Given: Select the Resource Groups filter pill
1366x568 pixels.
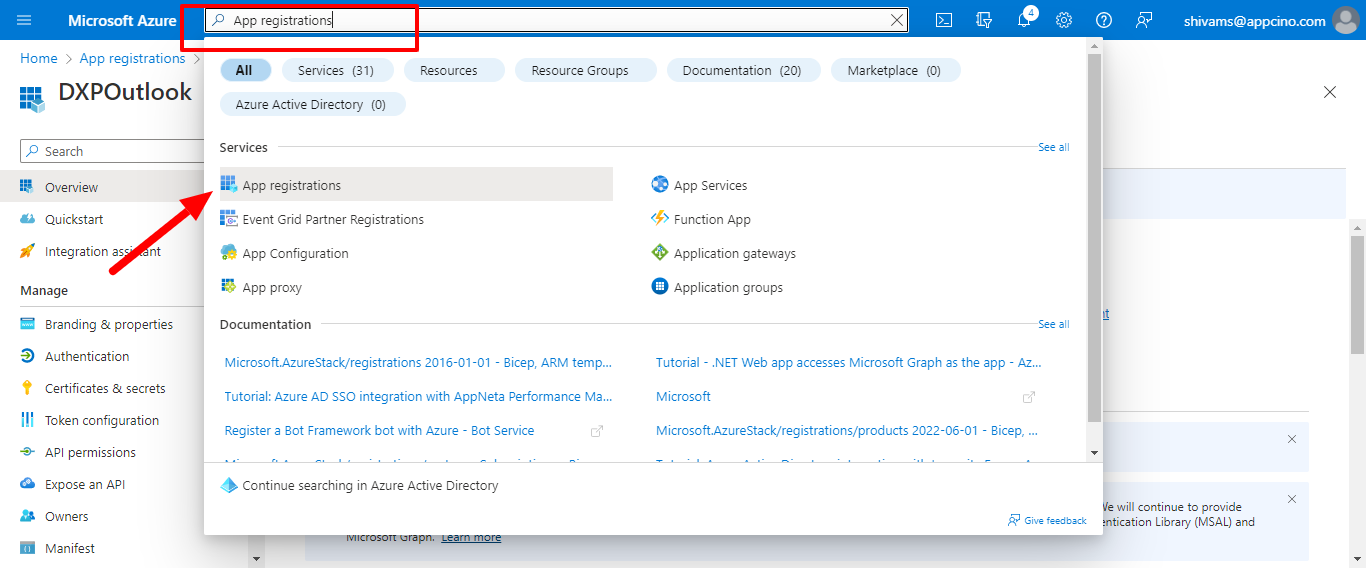Looking at the screenshot, I should point(580,70).
